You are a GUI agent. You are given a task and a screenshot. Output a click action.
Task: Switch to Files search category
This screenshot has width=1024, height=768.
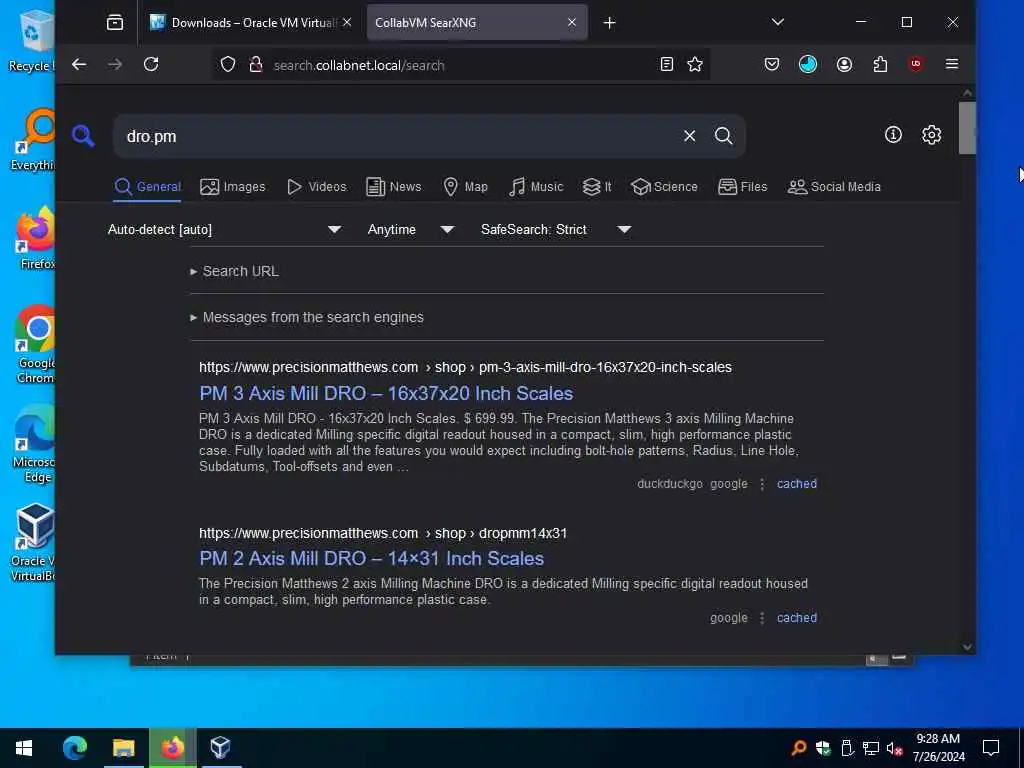coord(743,187)
